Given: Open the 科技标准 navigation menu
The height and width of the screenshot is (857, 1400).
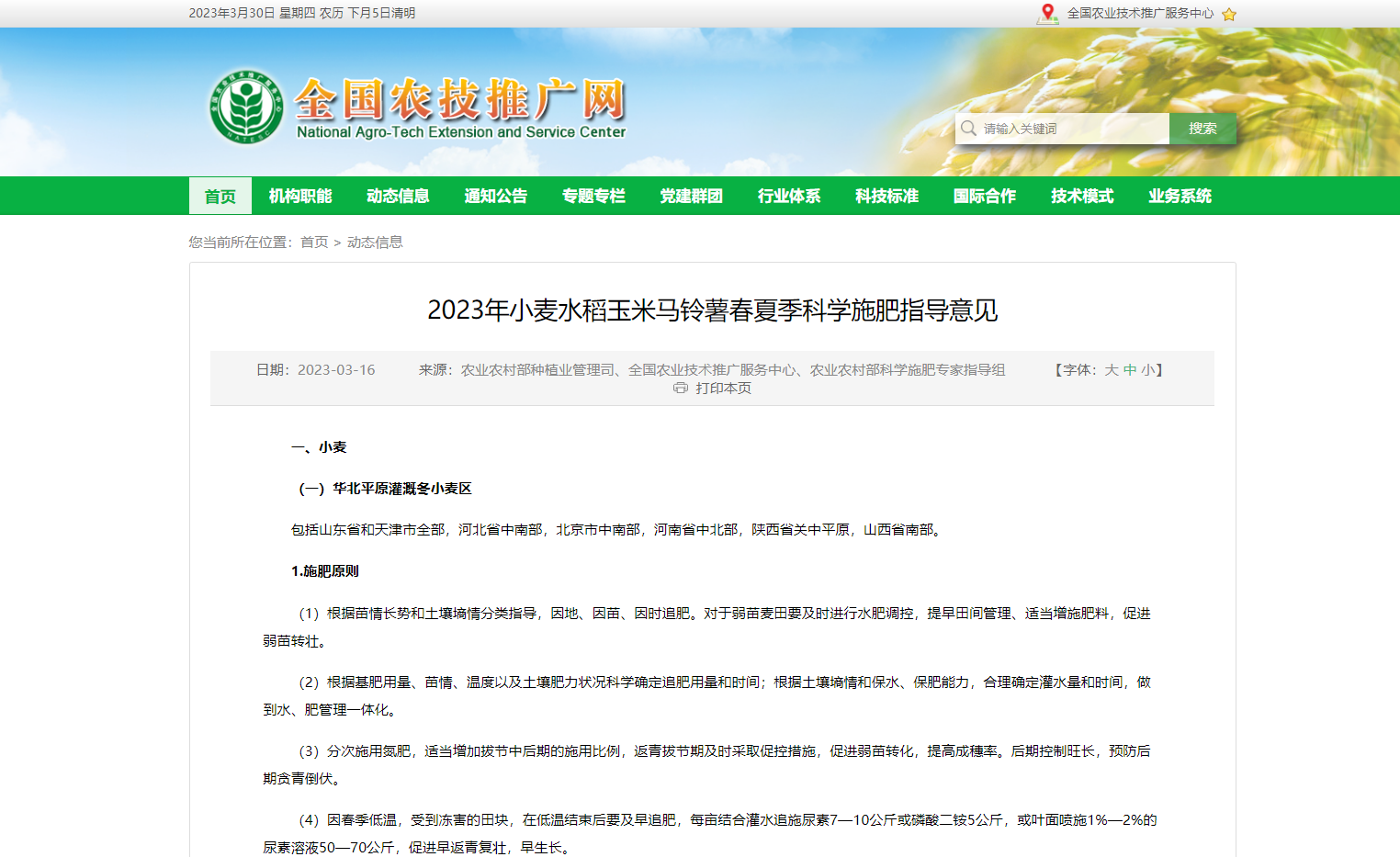Looking at the screenshot, I should [x=886, y=196].
